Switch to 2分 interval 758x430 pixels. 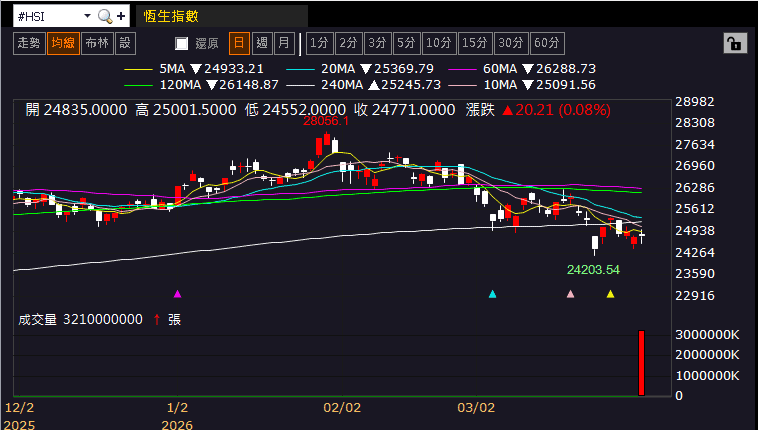[x=349, y=43]
